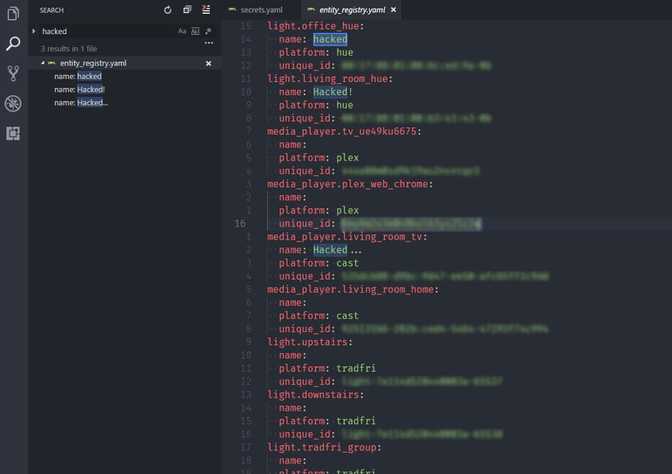Click 'light.office_hue:' line in editor
This screenshot has height=474, width=672.
click(x=315, y=26)
